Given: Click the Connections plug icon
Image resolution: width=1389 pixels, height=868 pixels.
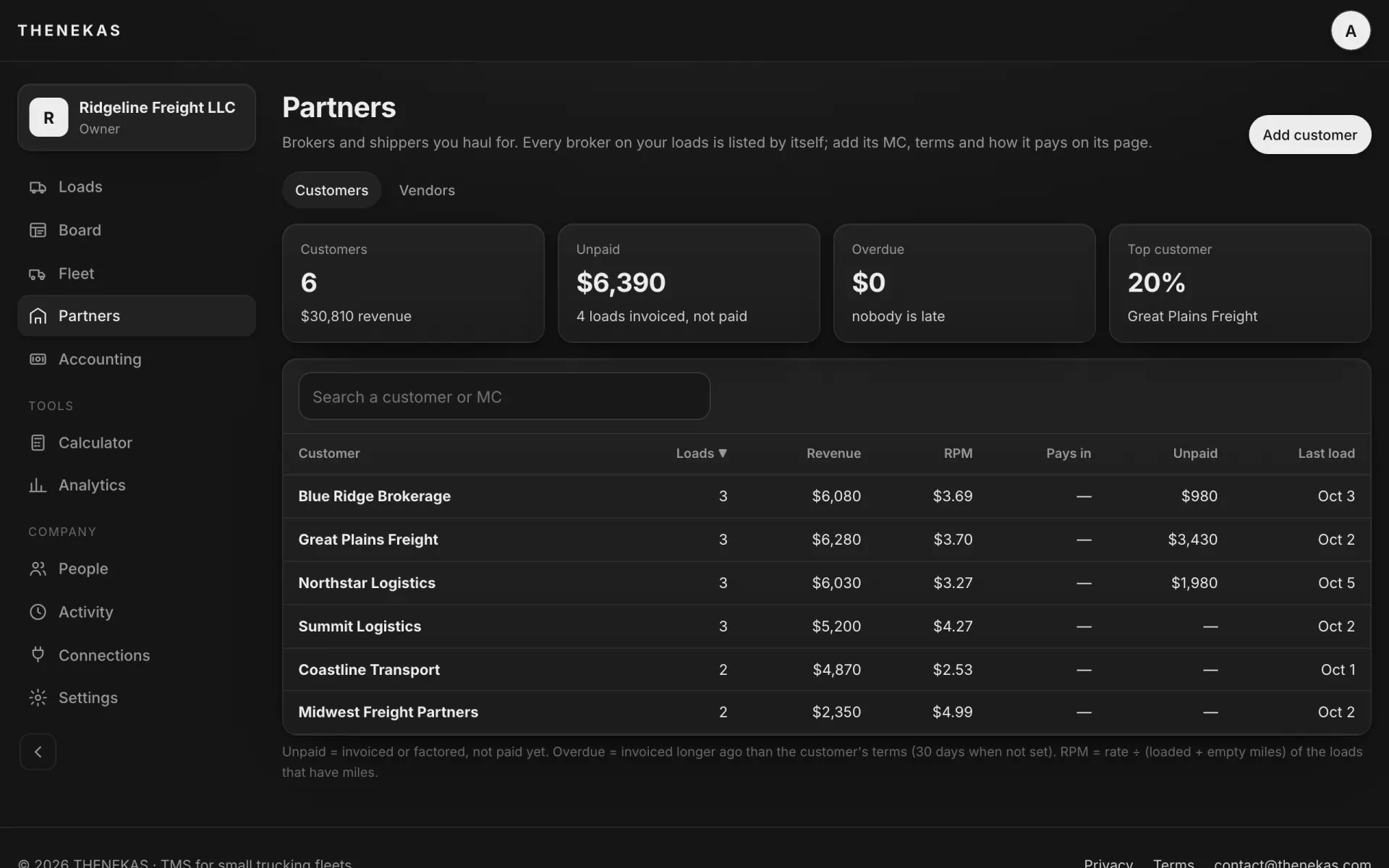Looking at the screenshot, I should [x=38, y=655].
